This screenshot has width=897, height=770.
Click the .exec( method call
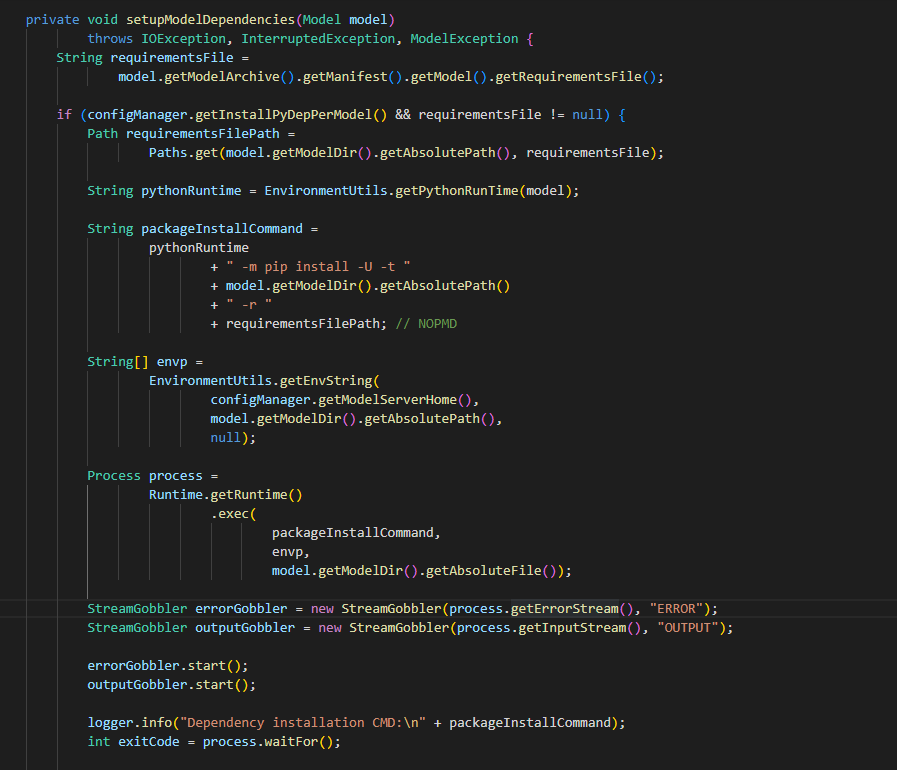pos(233,514)
